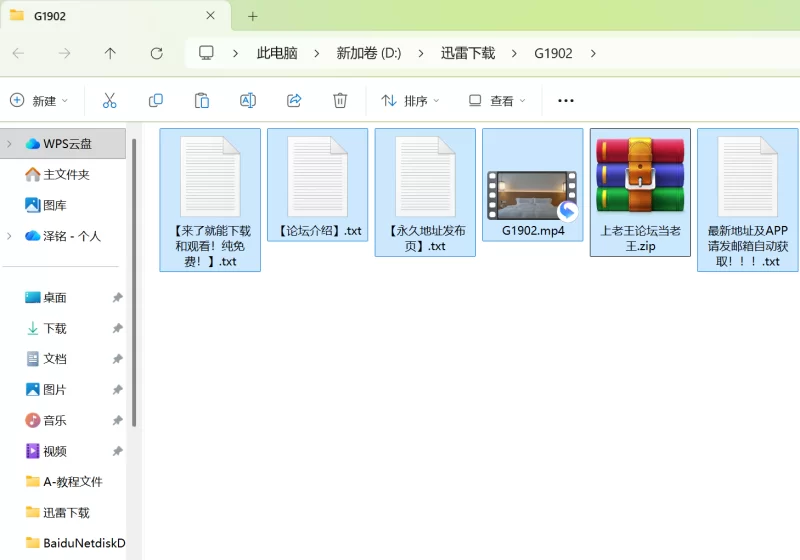
Task: Click the Copy icon in toolbar
Action: 156,100
